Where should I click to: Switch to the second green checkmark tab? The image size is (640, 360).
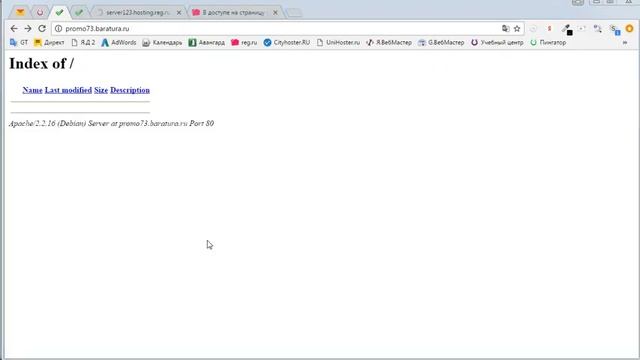[79, 12]
